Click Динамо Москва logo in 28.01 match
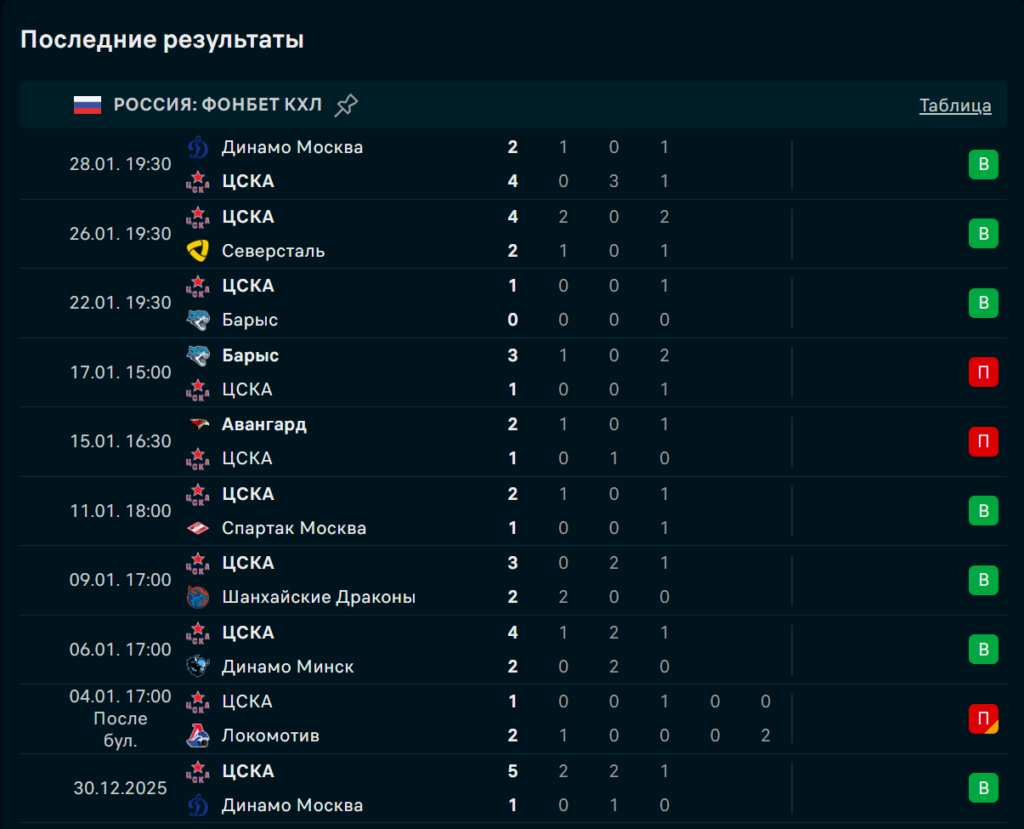This screenshot has height=829, width=1024. (198, 147)
